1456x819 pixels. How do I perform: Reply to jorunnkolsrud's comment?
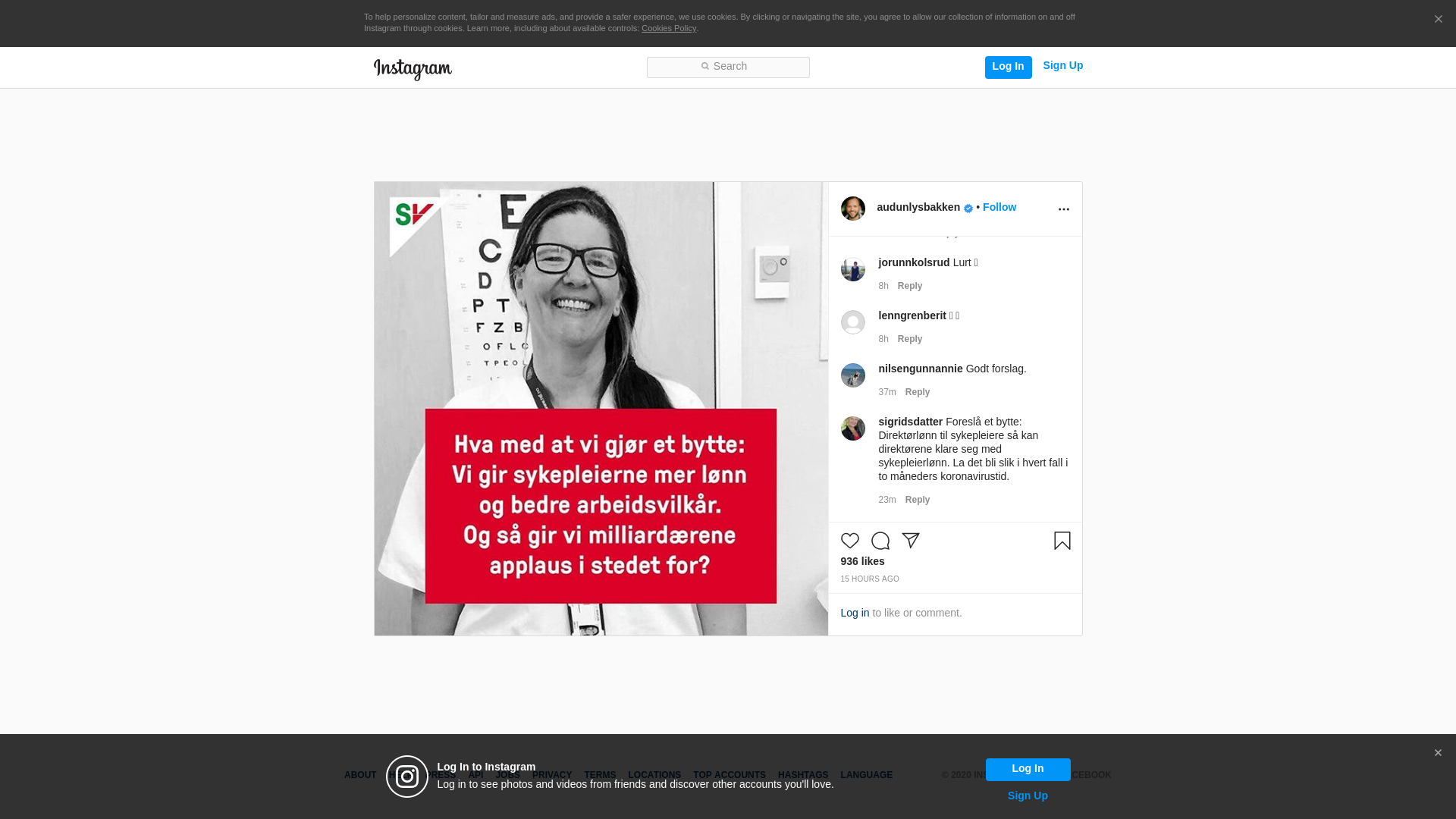click(909, 286)
